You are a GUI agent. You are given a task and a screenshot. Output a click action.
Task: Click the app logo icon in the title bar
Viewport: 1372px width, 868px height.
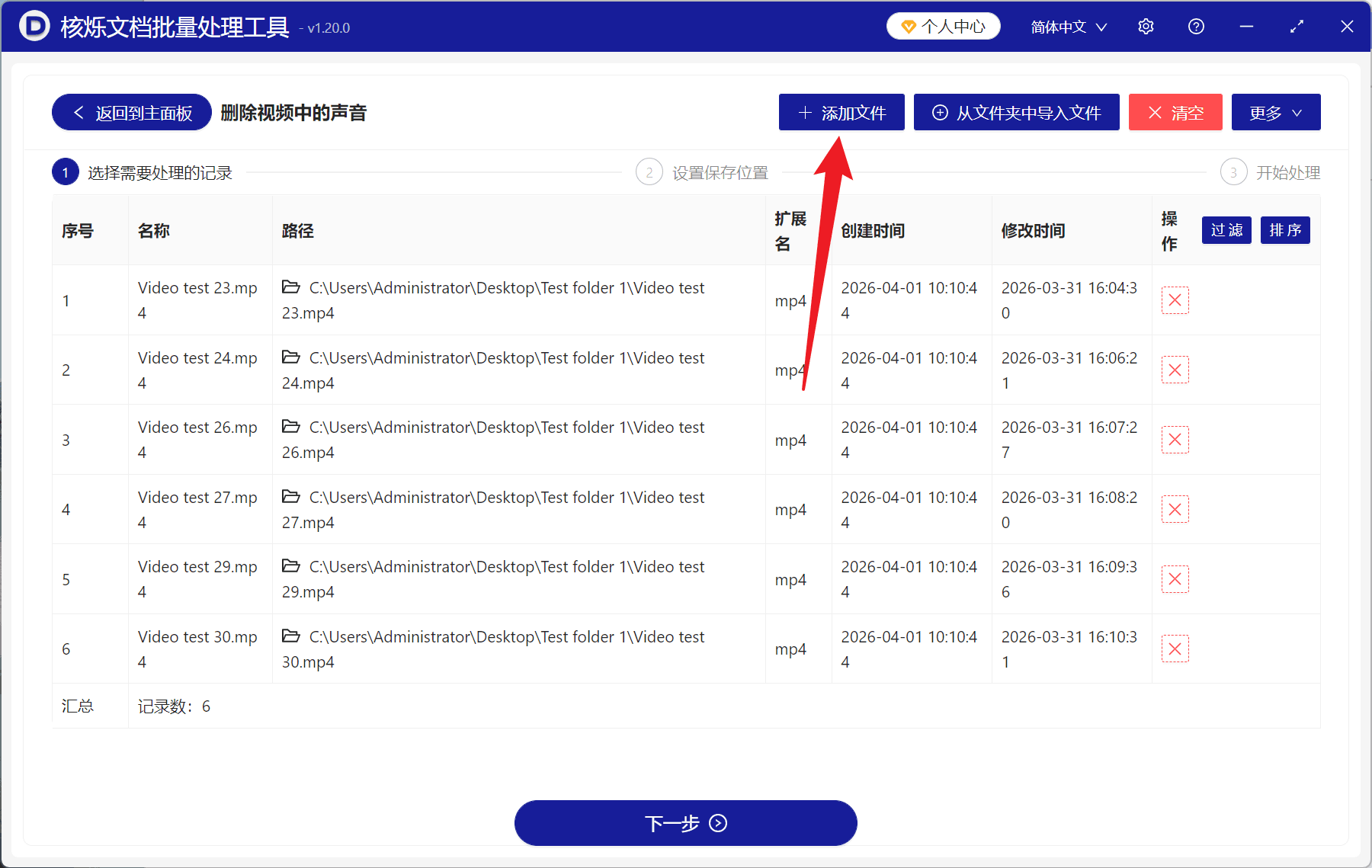34,26
